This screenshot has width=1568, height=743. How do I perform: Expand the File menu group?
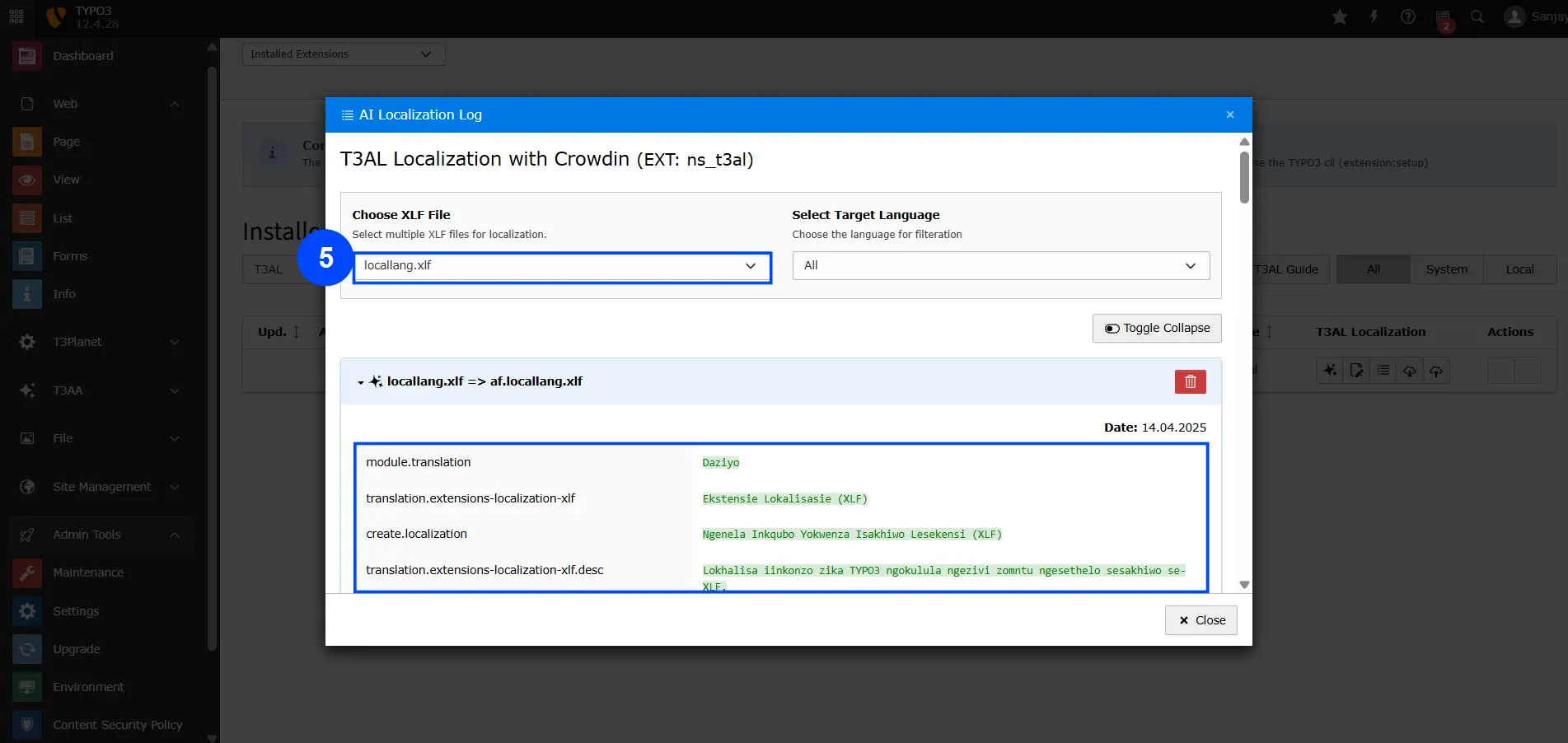click(174, 438)
